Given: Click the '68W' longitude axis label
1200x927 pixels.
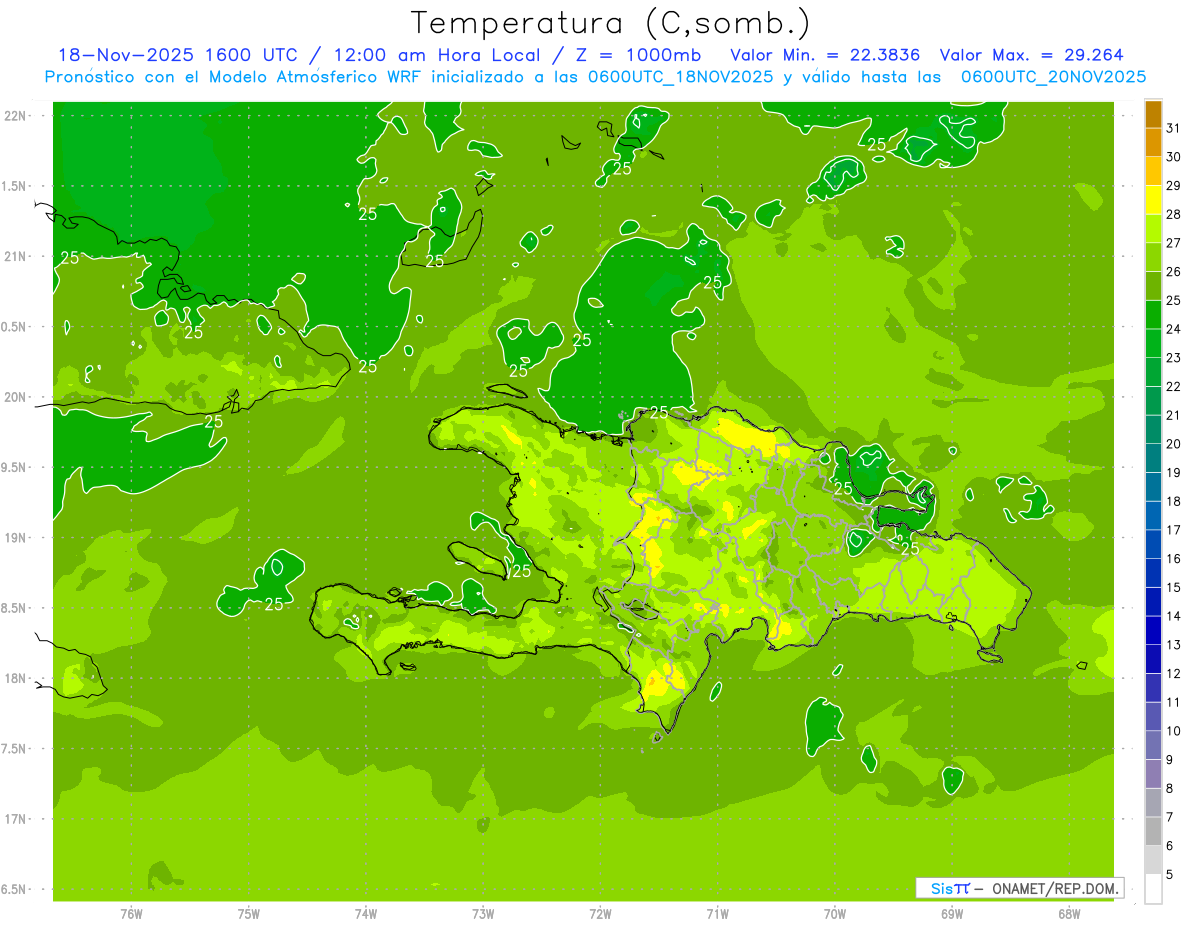Looking at the screenshot, I should (1069, 913).
